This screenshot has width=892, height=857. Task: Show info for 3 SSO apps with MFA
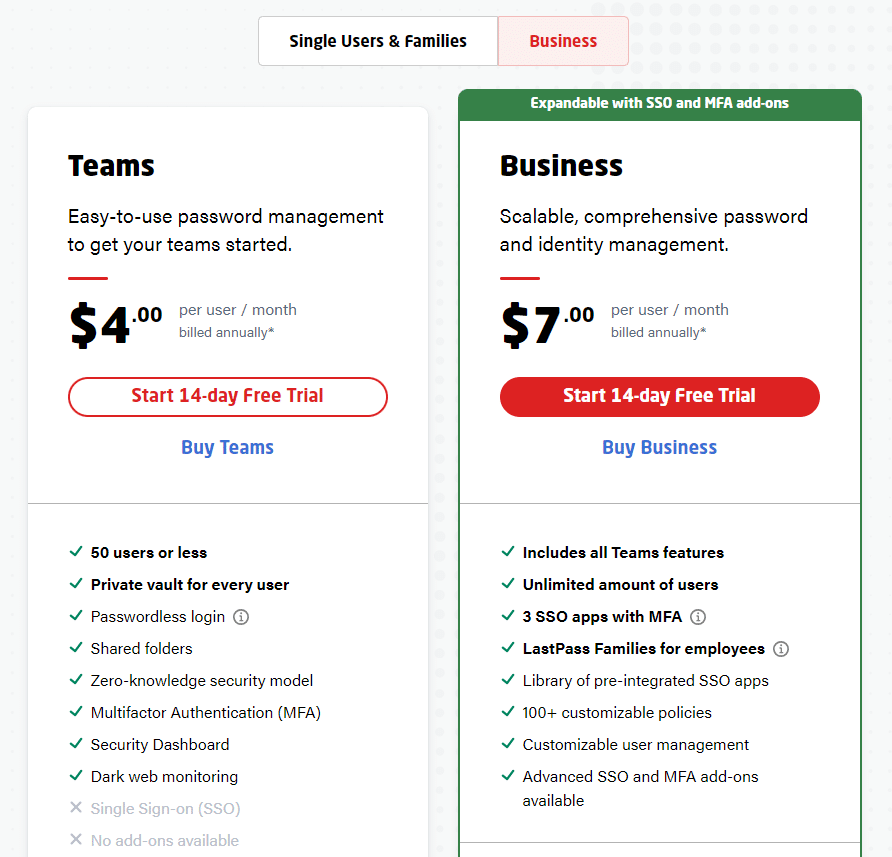(697, 617)
